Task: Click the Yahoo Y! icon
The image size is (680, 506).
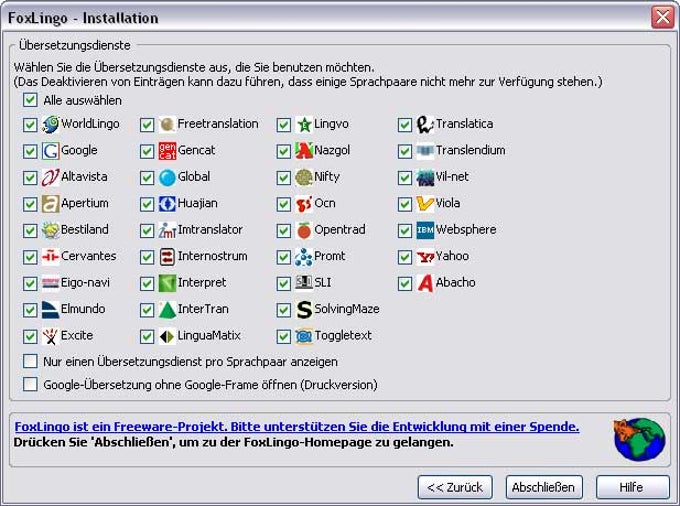Action: click(x=425, y=257)
